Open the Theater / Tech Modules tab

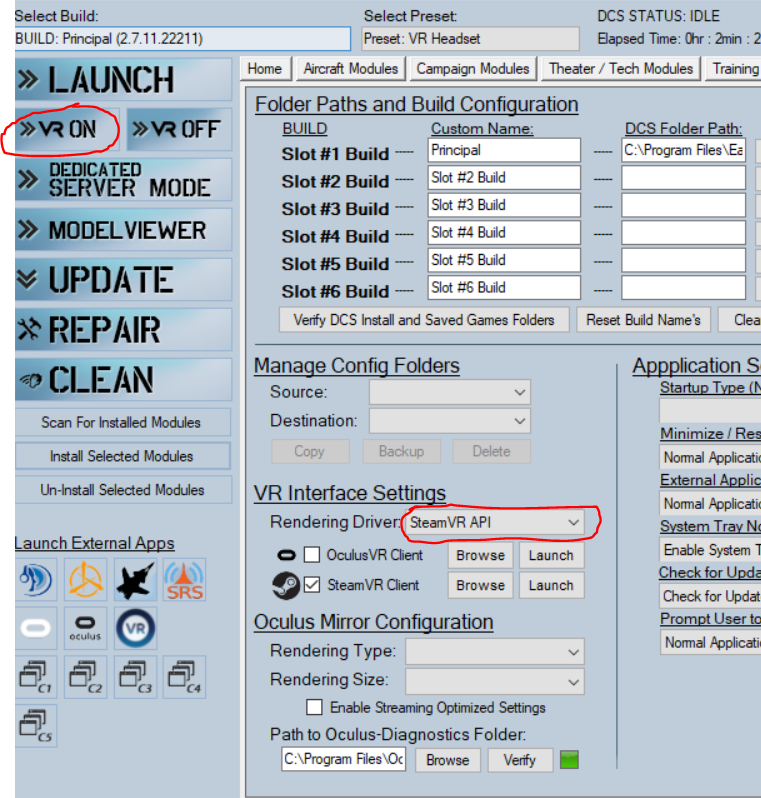tap(621, 69)
